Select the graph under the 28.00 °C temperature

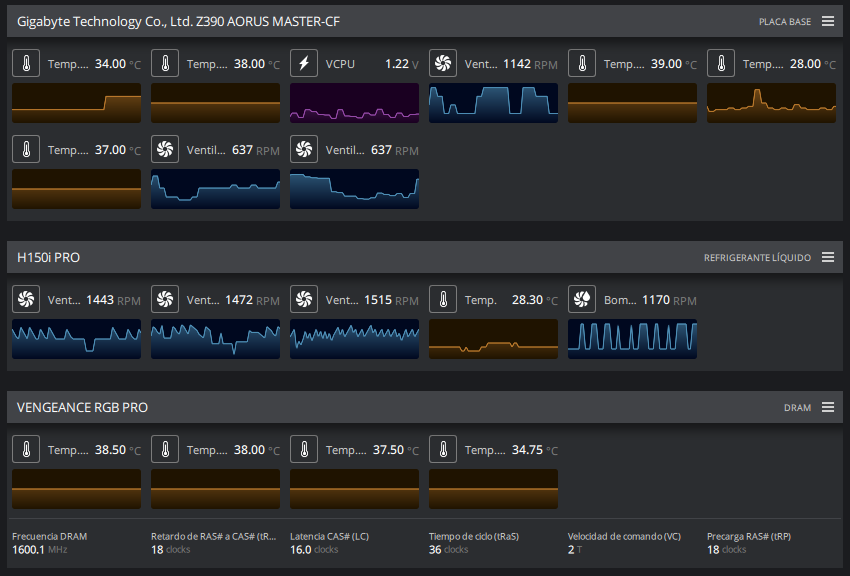pyautogui.click(x=771, y=103)
